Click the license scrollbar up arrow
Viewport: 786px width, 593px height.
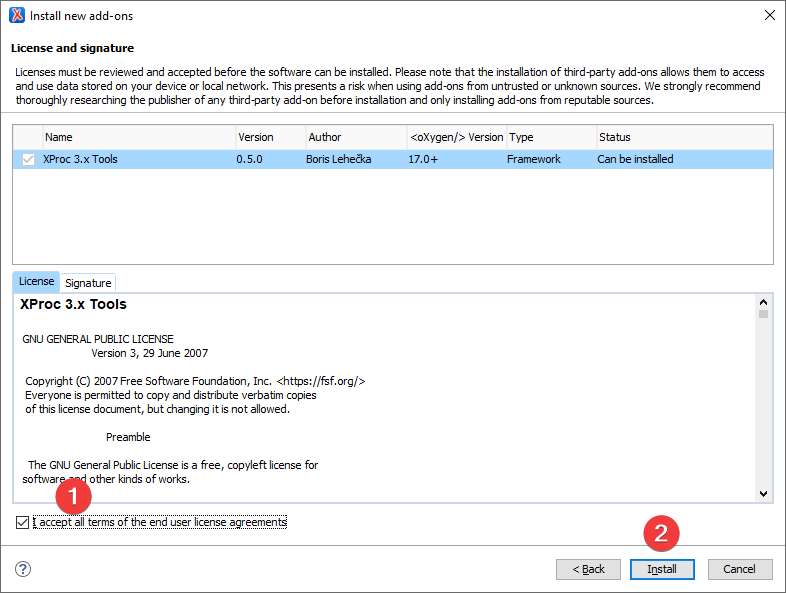[x=763, y=302]
